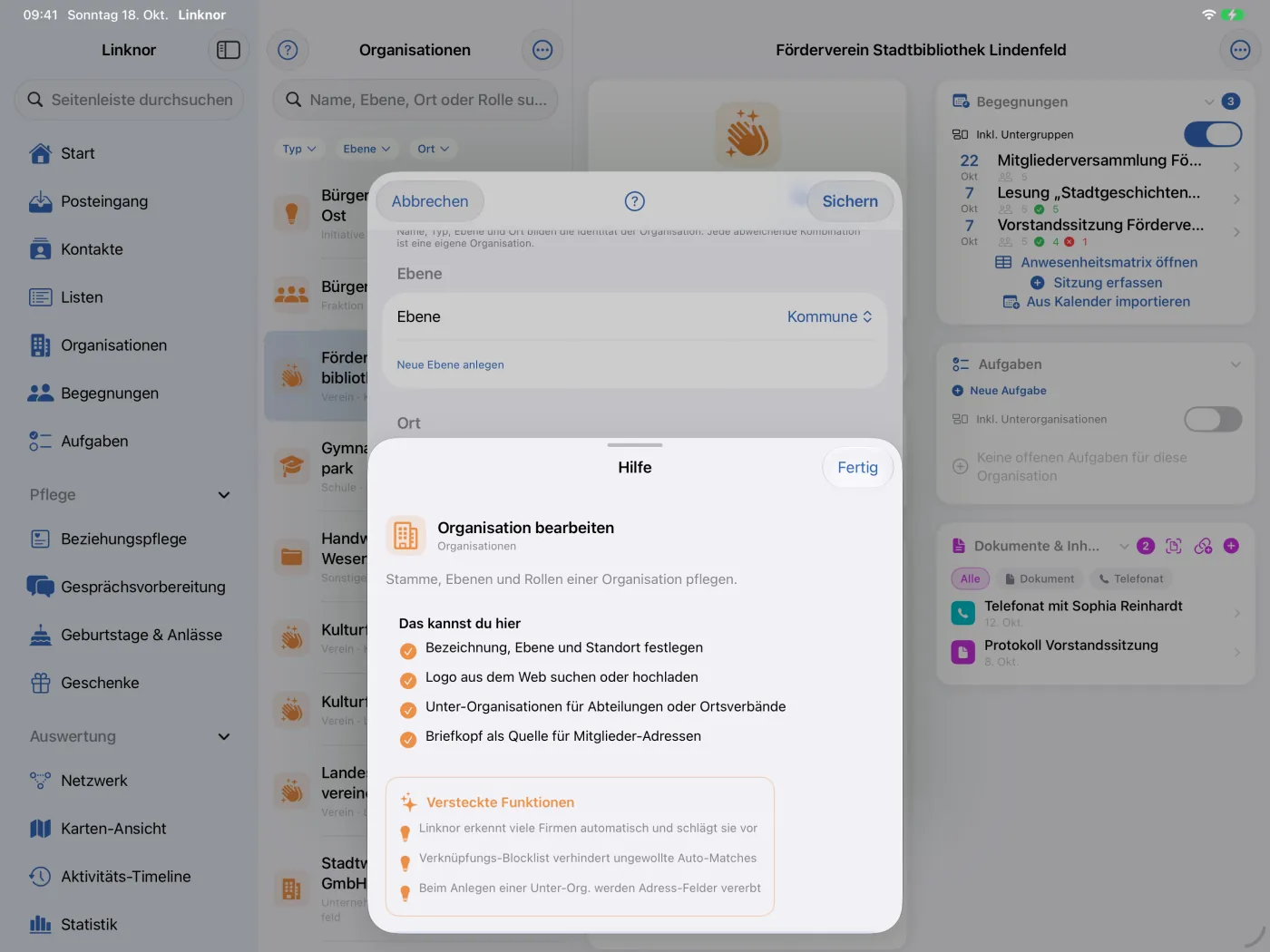Image resolution: width=1270 pixels, height=952 pixels.
Task: Select the Telefonat filter tab
Action: click(x=1130, y=579)
